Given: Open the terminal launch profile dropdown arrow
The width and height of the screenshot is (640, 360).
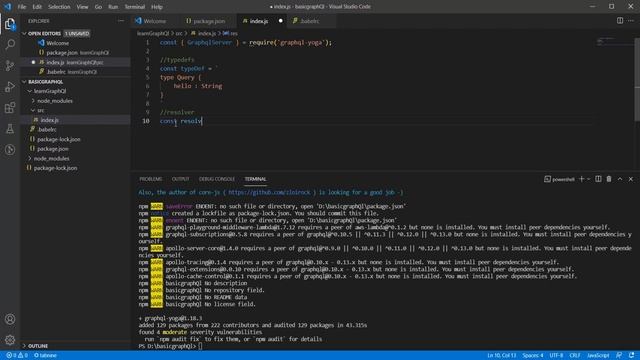Looking at the screenshot, I should (589, 179).
